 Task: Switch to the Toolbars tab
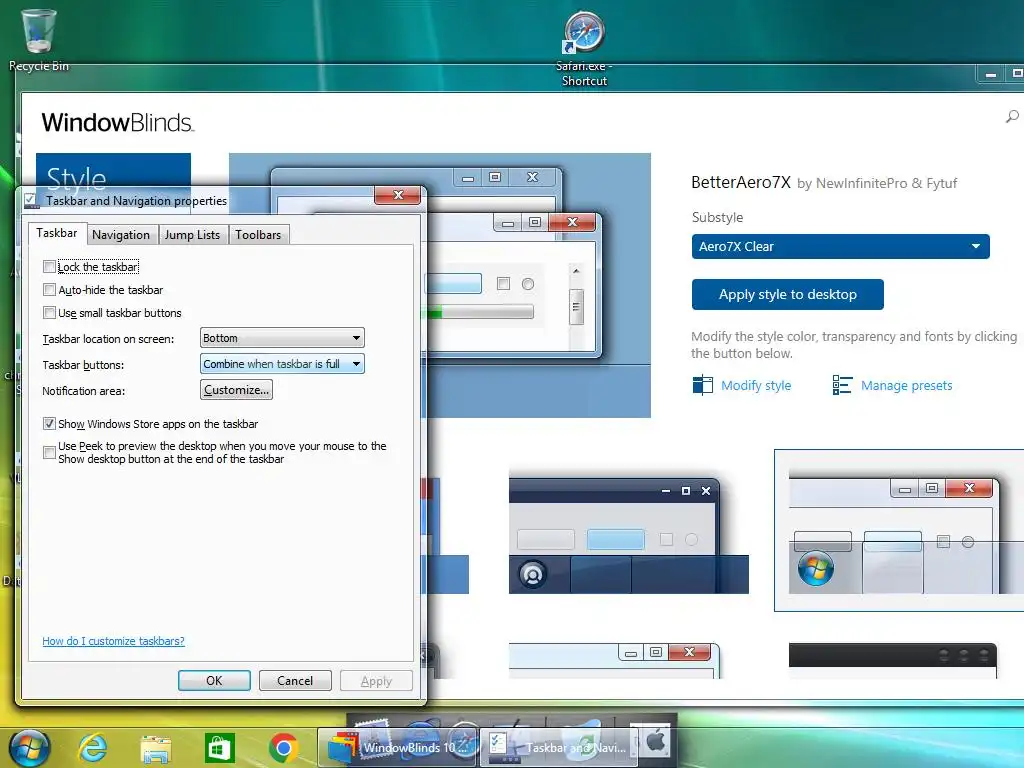coord(258,234)
